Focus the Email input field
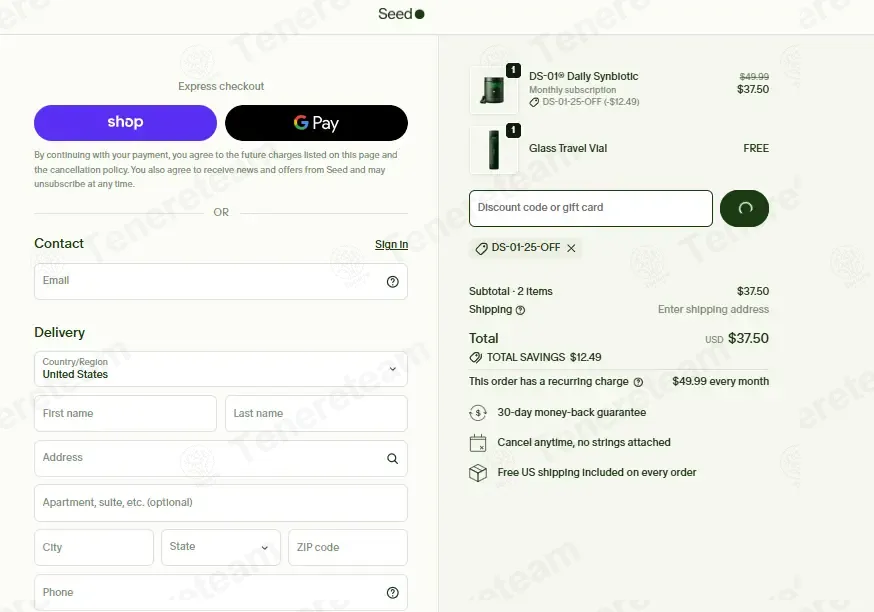874x612 pixels. click(221, 281)
